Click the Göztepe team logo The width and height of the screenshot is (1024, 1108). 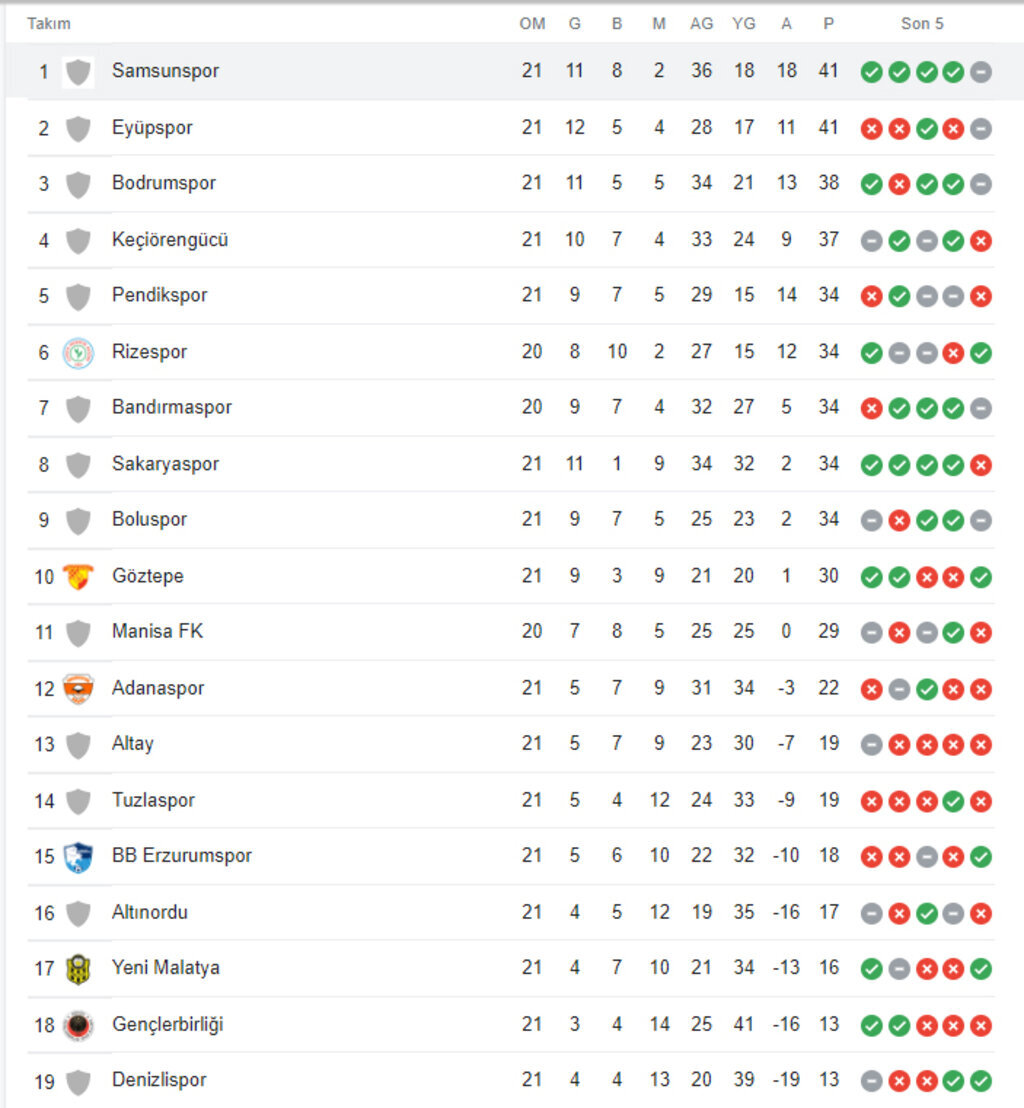coord(78,576)
